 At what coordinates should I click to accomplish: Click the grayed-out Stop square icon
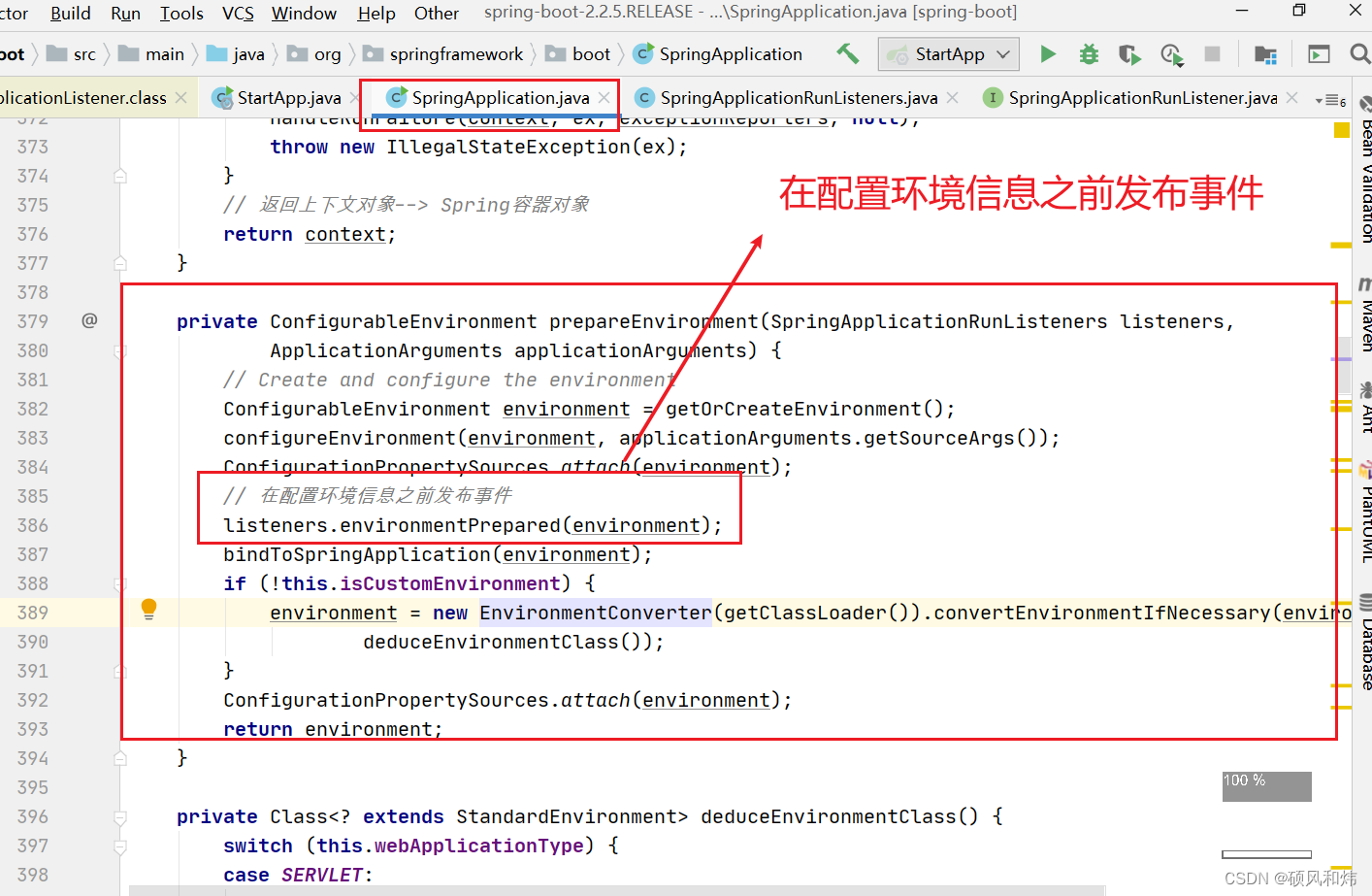tap(1212, 54)
